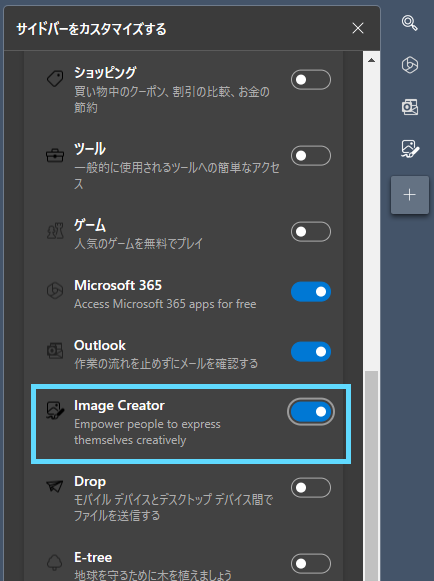The height and width of the screenshot is (581, 434).
Task: Click the toolbox icon beside ツール
Action: (55, 155)
